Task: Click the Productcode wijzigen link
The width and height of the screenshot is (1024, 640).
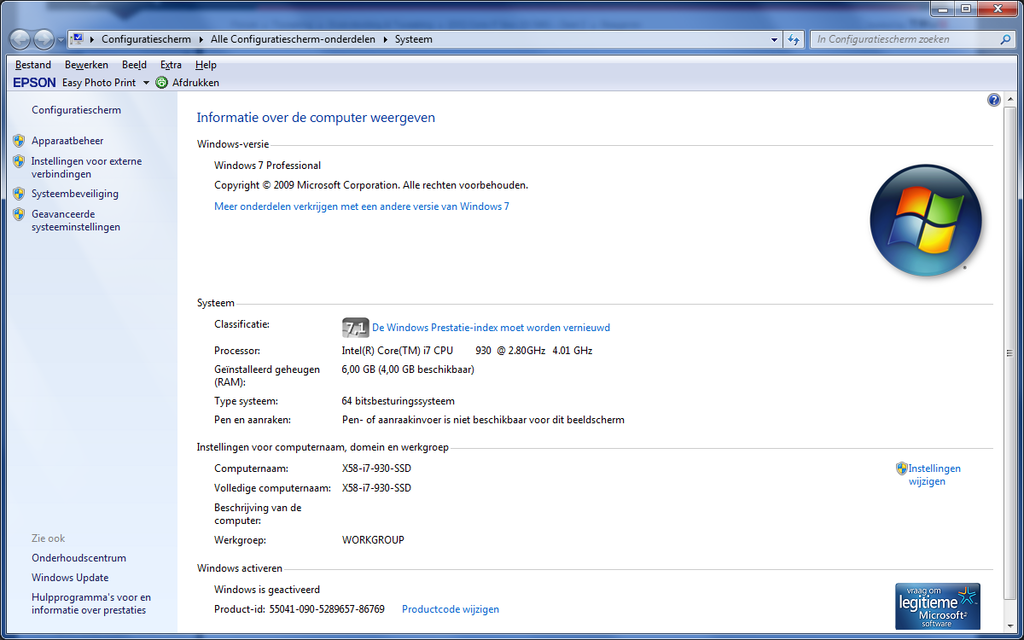Action: (x=450, y=609)
